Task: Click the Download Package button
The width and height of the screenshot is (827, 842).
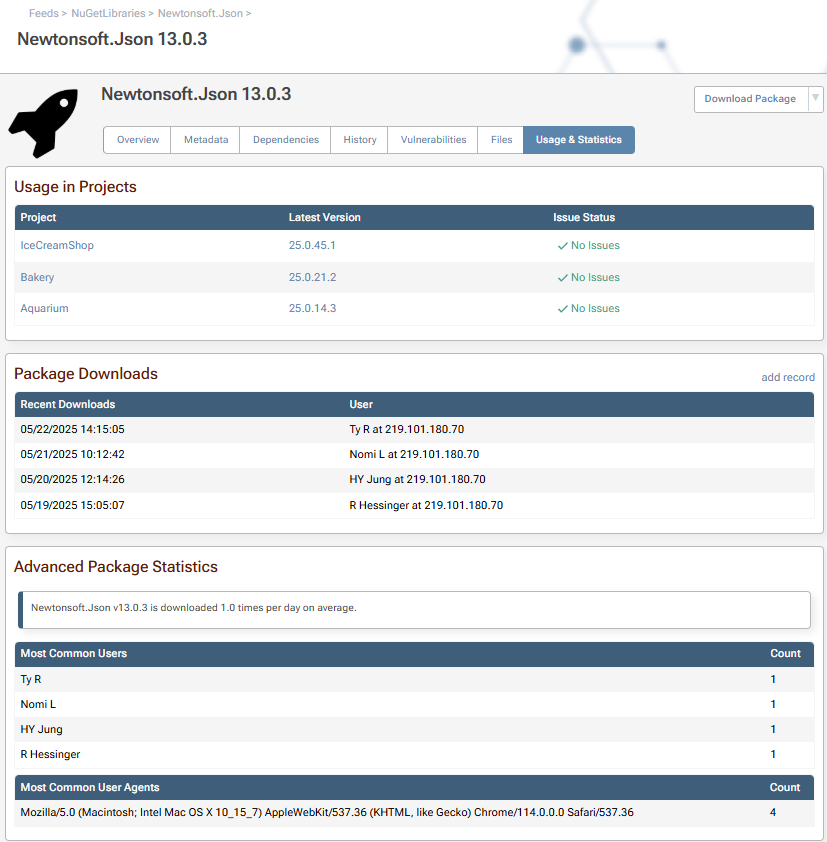Action: point(751,99)
